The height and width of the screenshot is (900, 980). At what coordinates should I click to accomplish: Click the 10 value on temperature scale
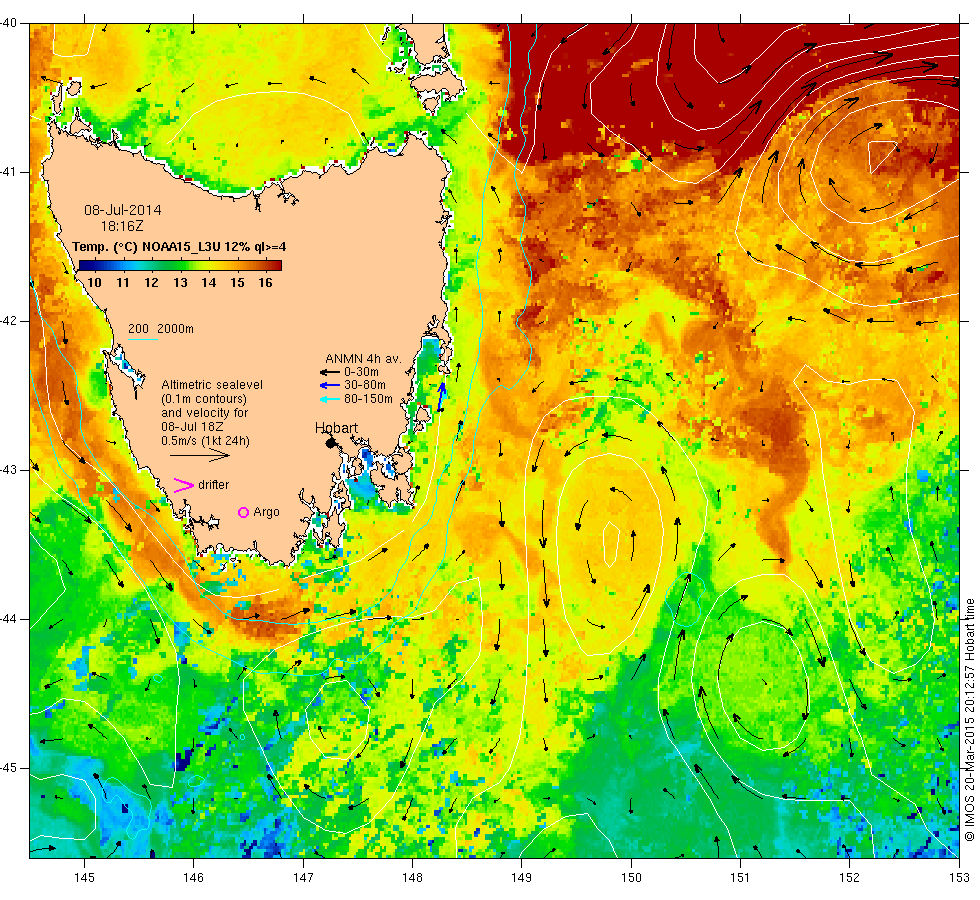(x=94, y=283)
